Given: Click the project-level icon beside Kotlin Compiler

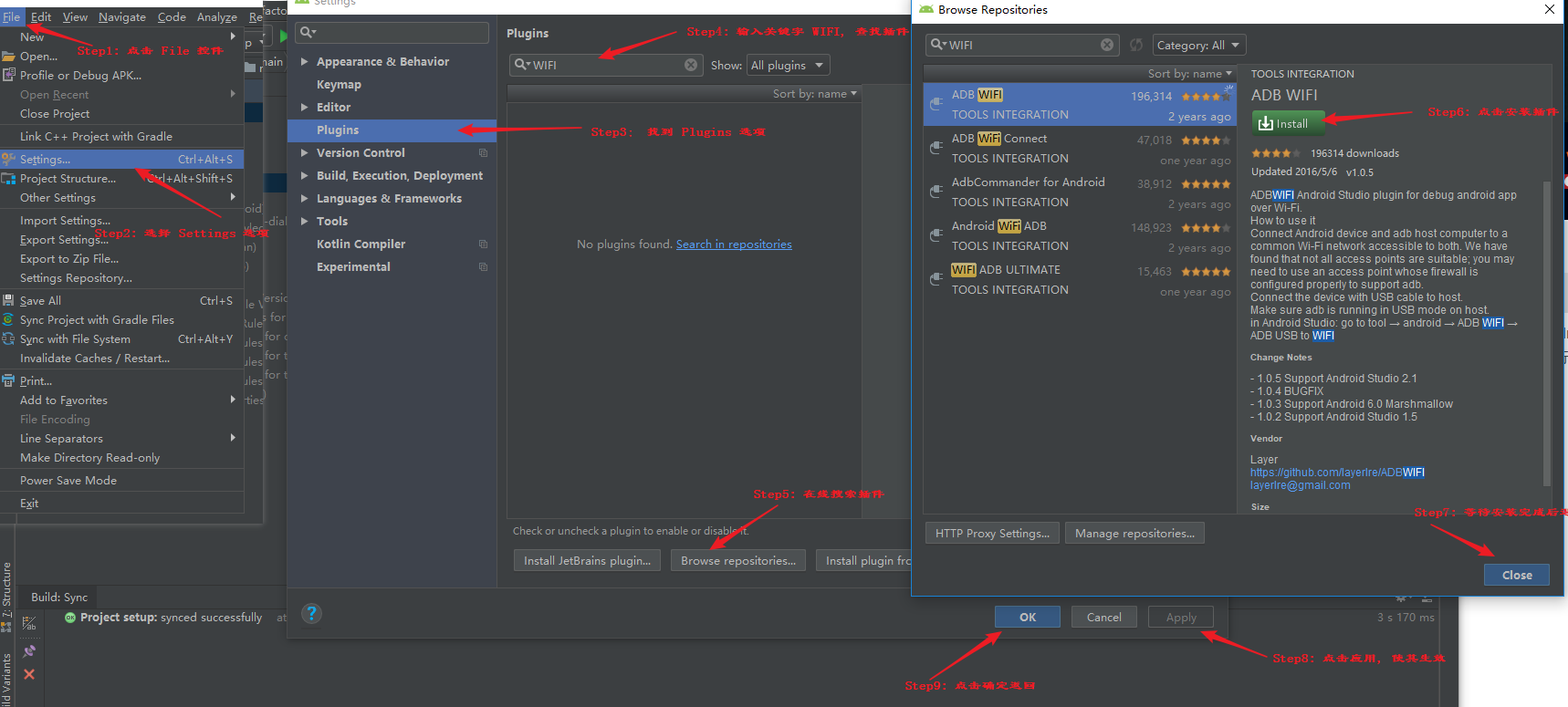Looking at the screenshot, I should click(x=483, y=244).
